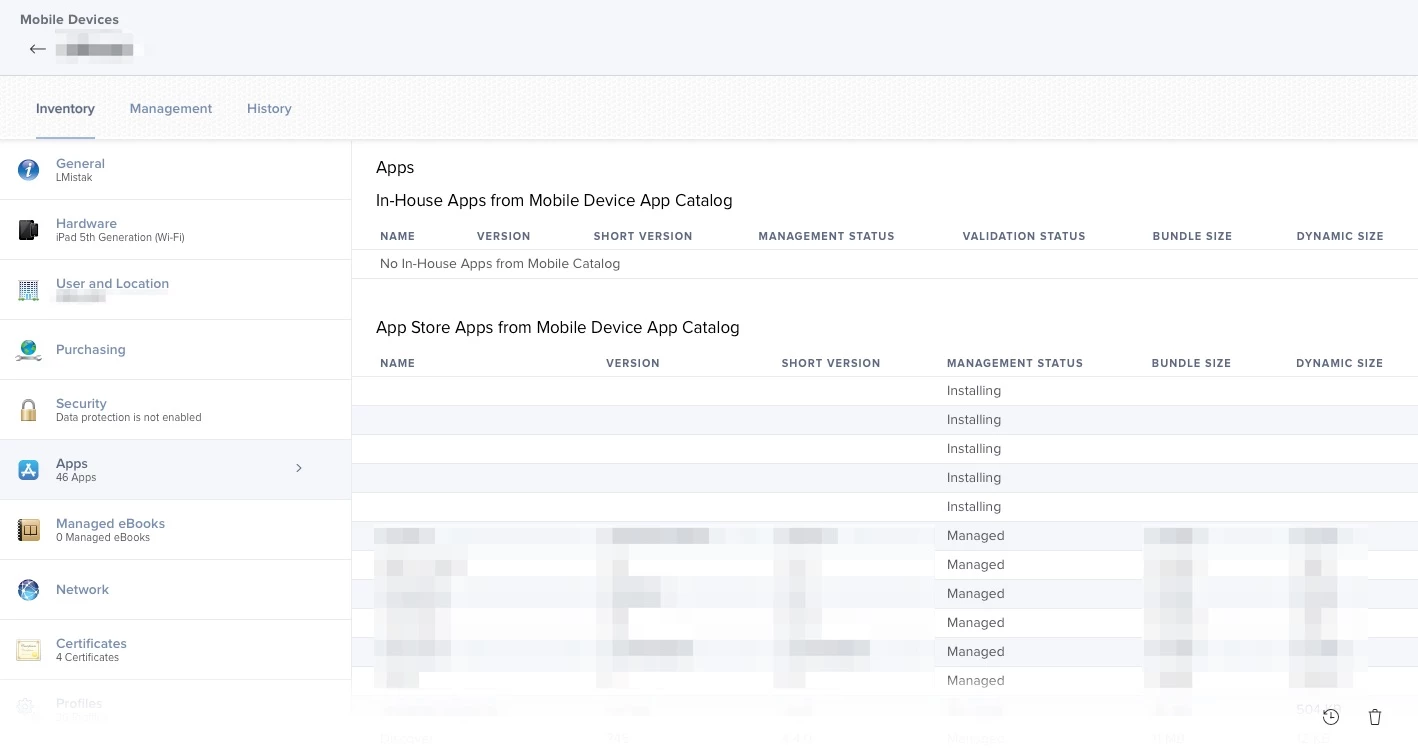Open the history clock icon
1418x752 pixels.
coord(1331,717)
